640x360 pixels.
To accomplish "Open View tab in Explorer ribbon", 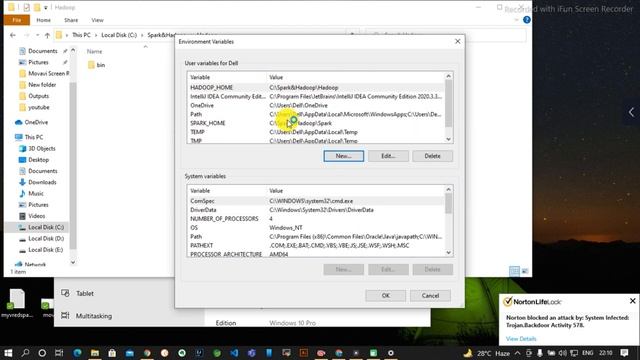I will point(97,20).
